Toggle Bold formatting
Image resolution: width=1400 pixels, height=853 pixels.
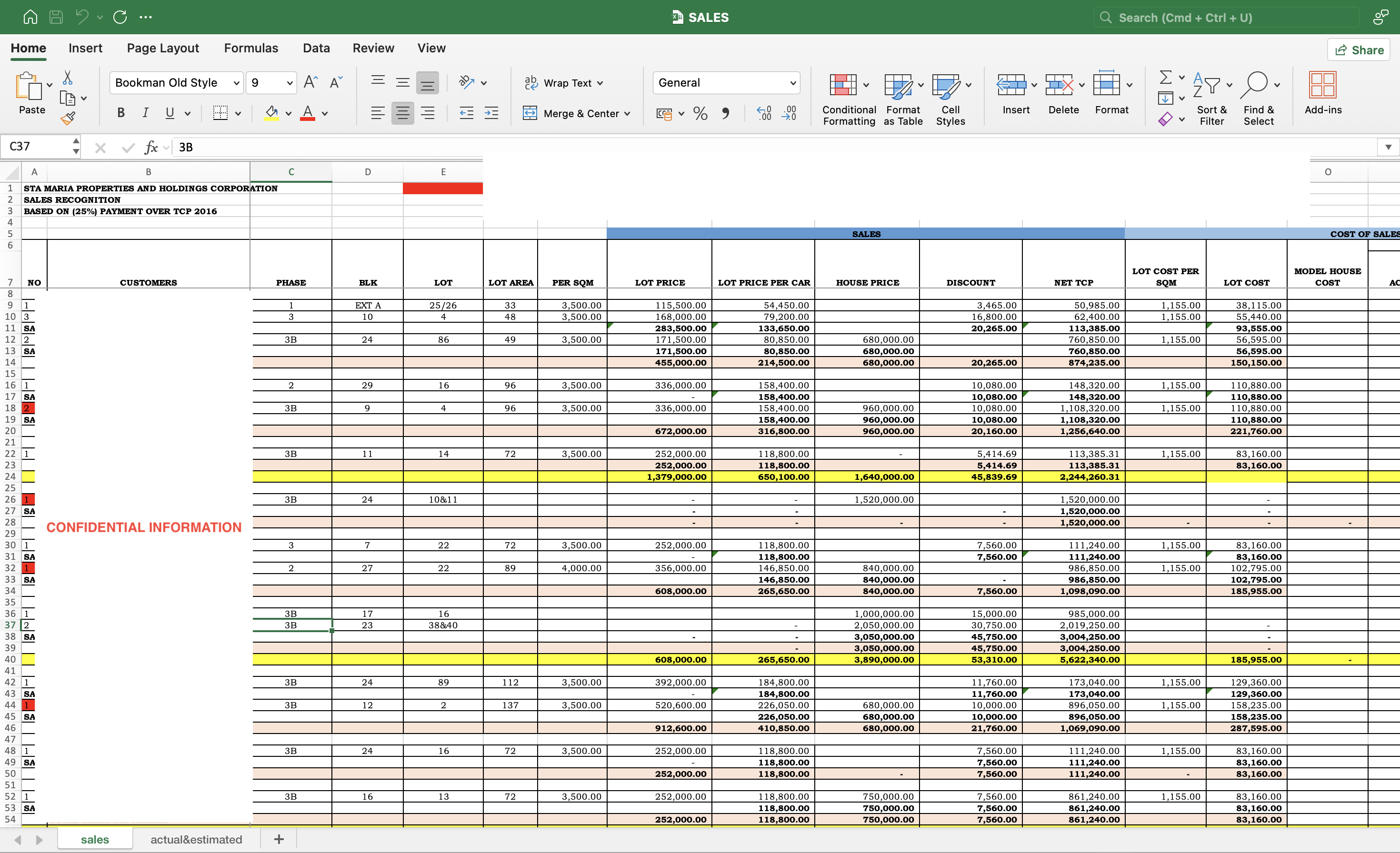click(120, 113)
